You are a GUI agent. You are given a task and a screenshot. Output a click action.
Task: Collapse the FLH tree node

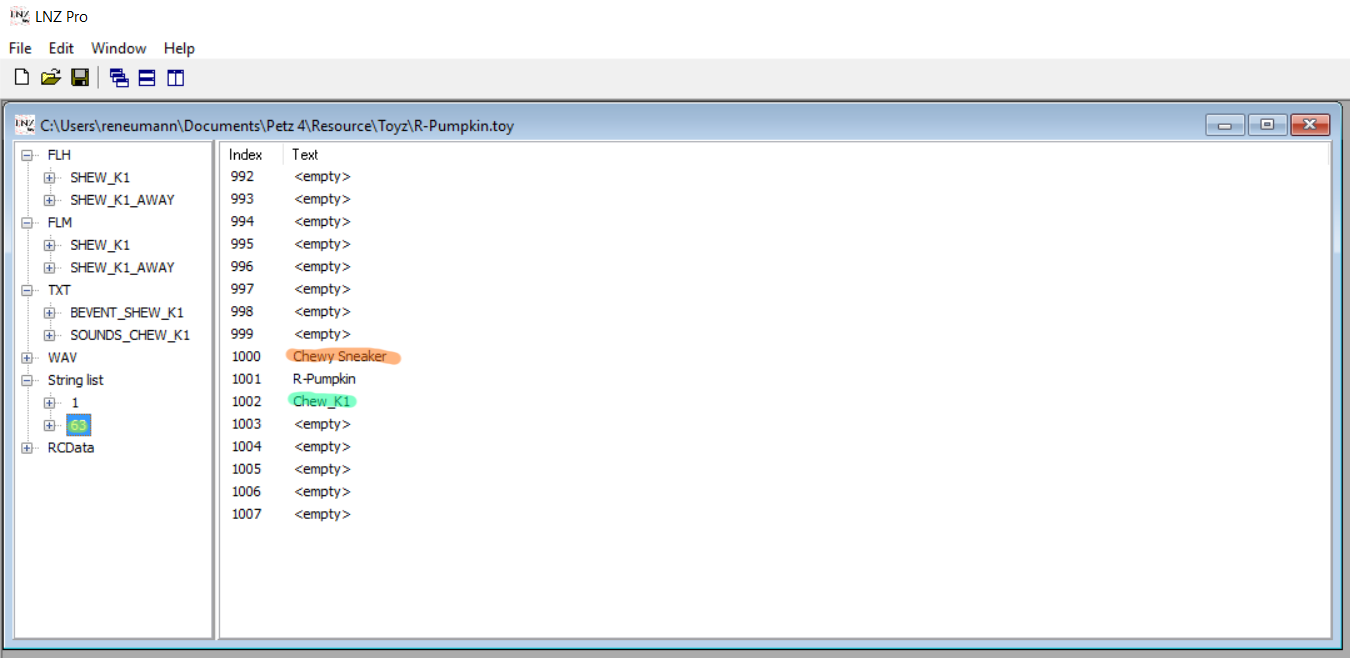27,155
